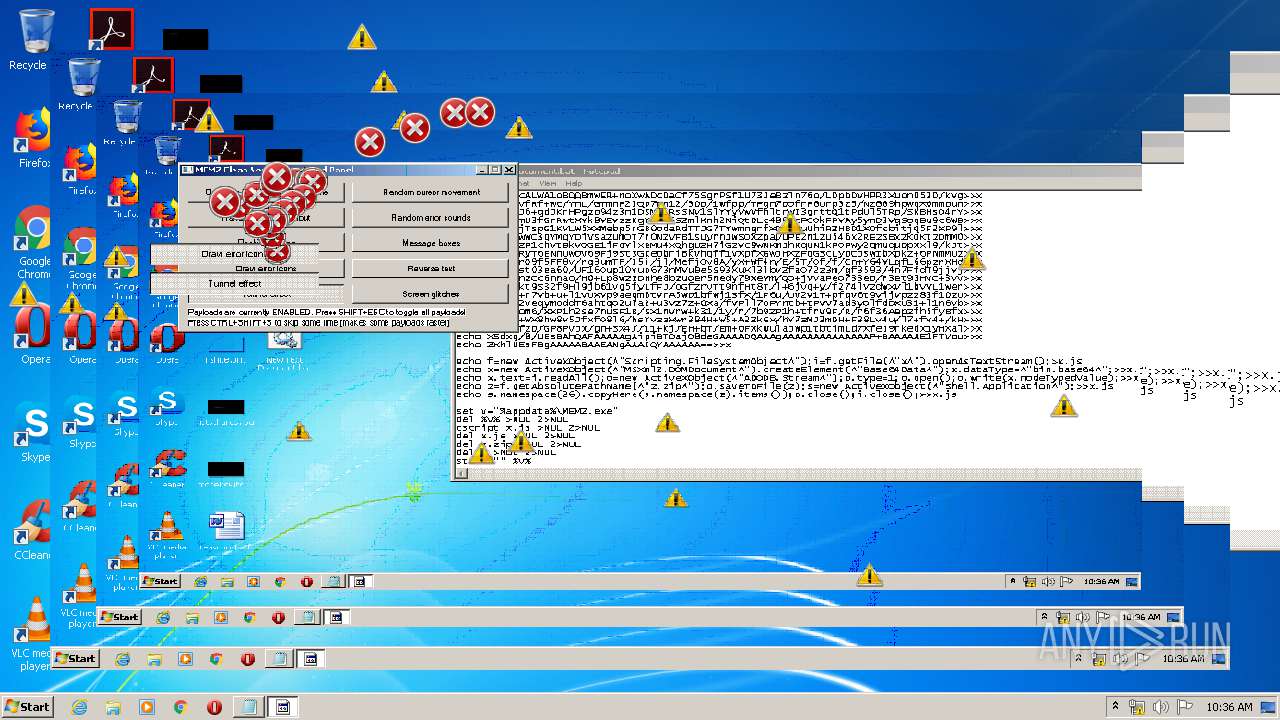
Task: Show hidden tray icons on bottom-most taskbar
Action: click(x=1116, y=707)
